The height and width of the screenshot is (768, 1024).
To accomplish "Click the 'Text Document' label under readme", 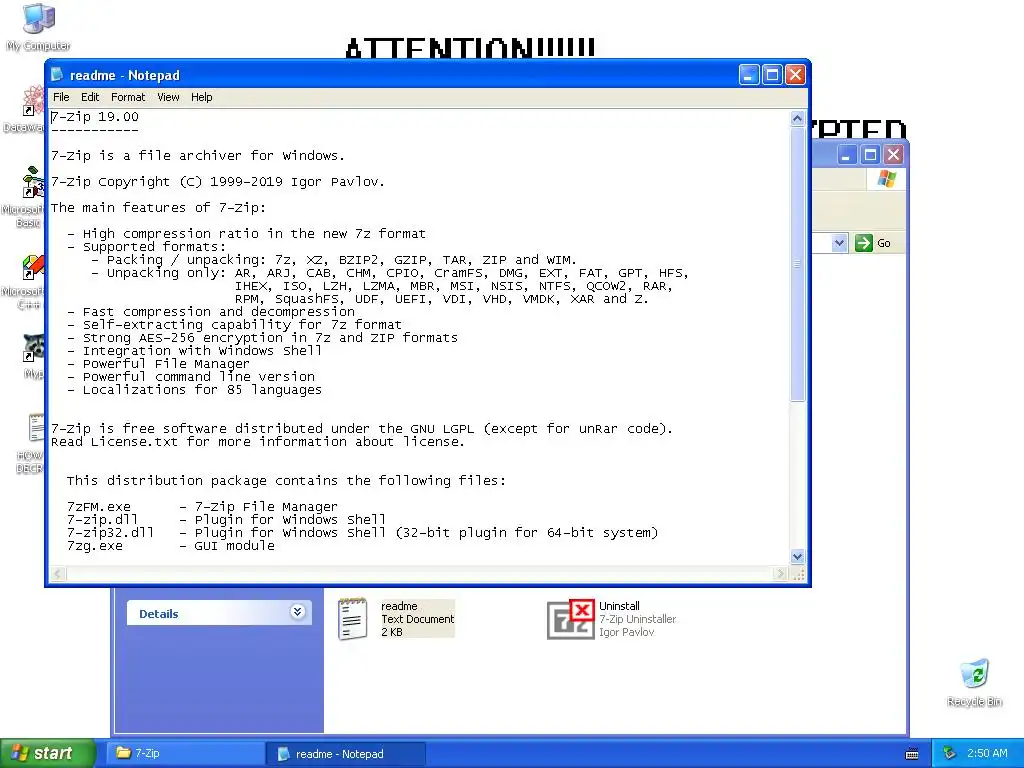I will click(417, 619).
